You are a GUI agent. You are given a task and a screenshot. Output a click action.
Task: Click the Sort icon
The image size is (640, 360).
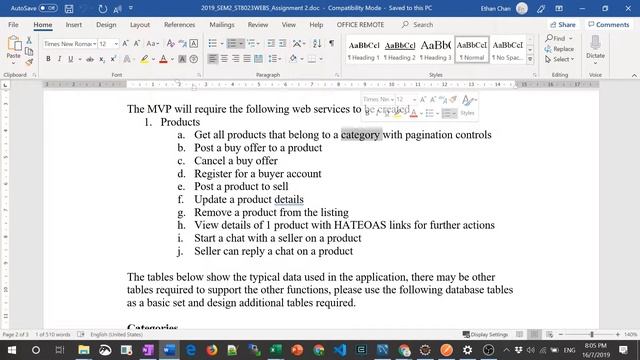[317, 43]
